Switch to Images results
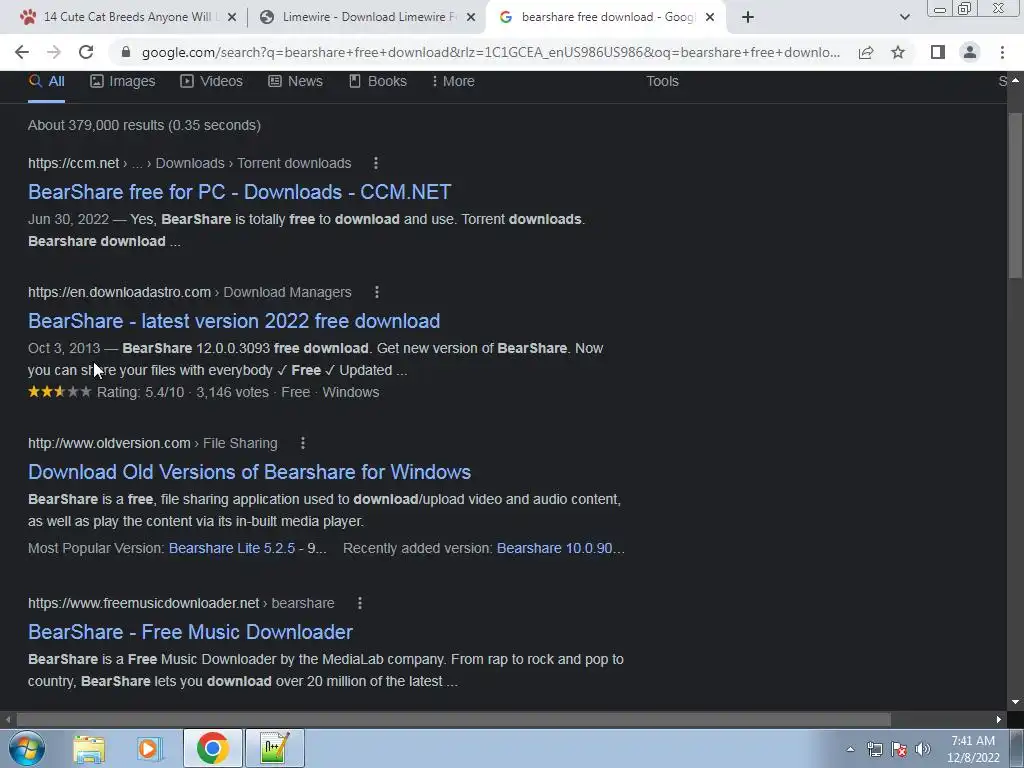 click(x=123, y=82)
